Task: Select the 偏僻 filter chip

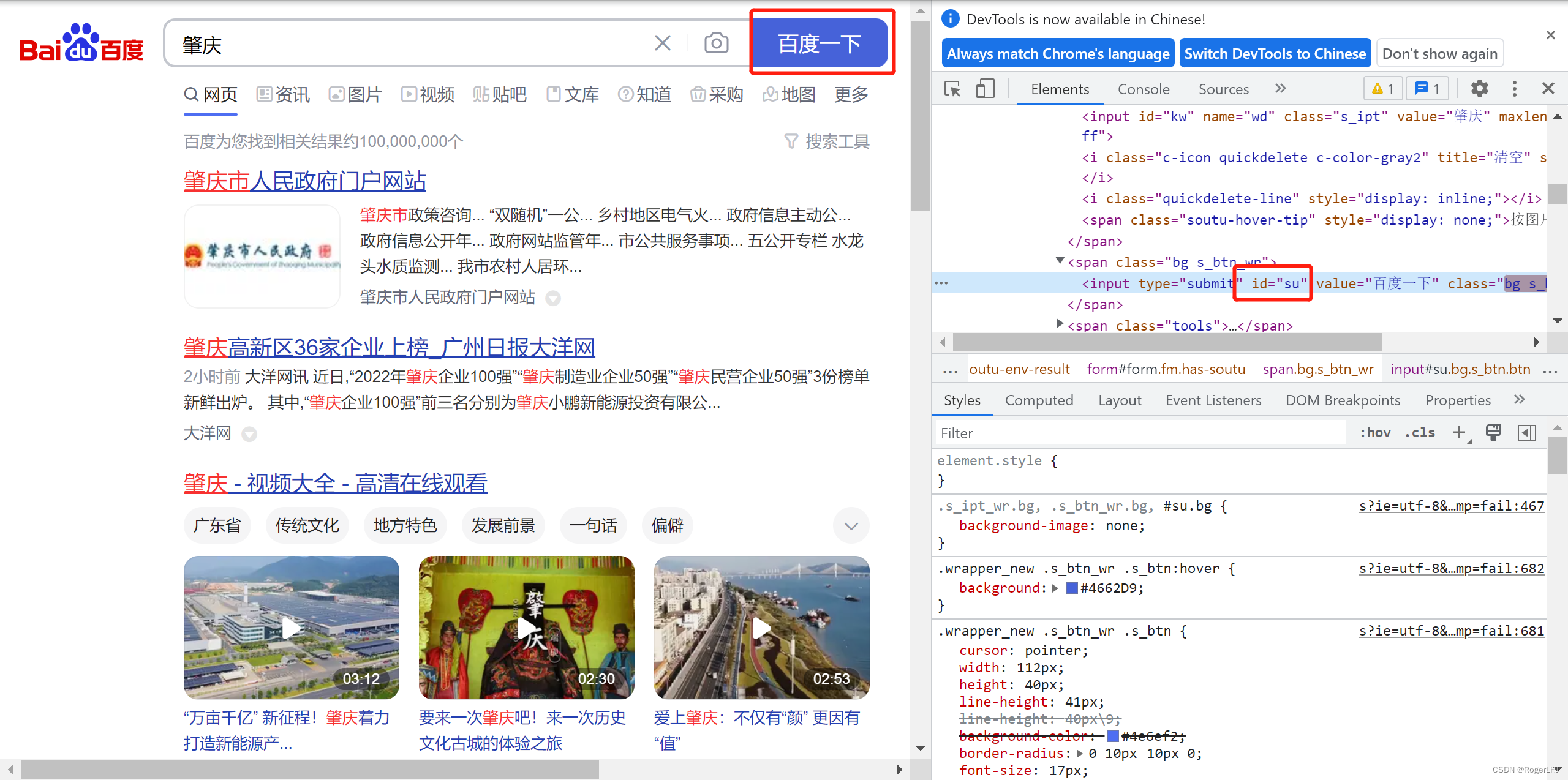Action: point(668,525)
